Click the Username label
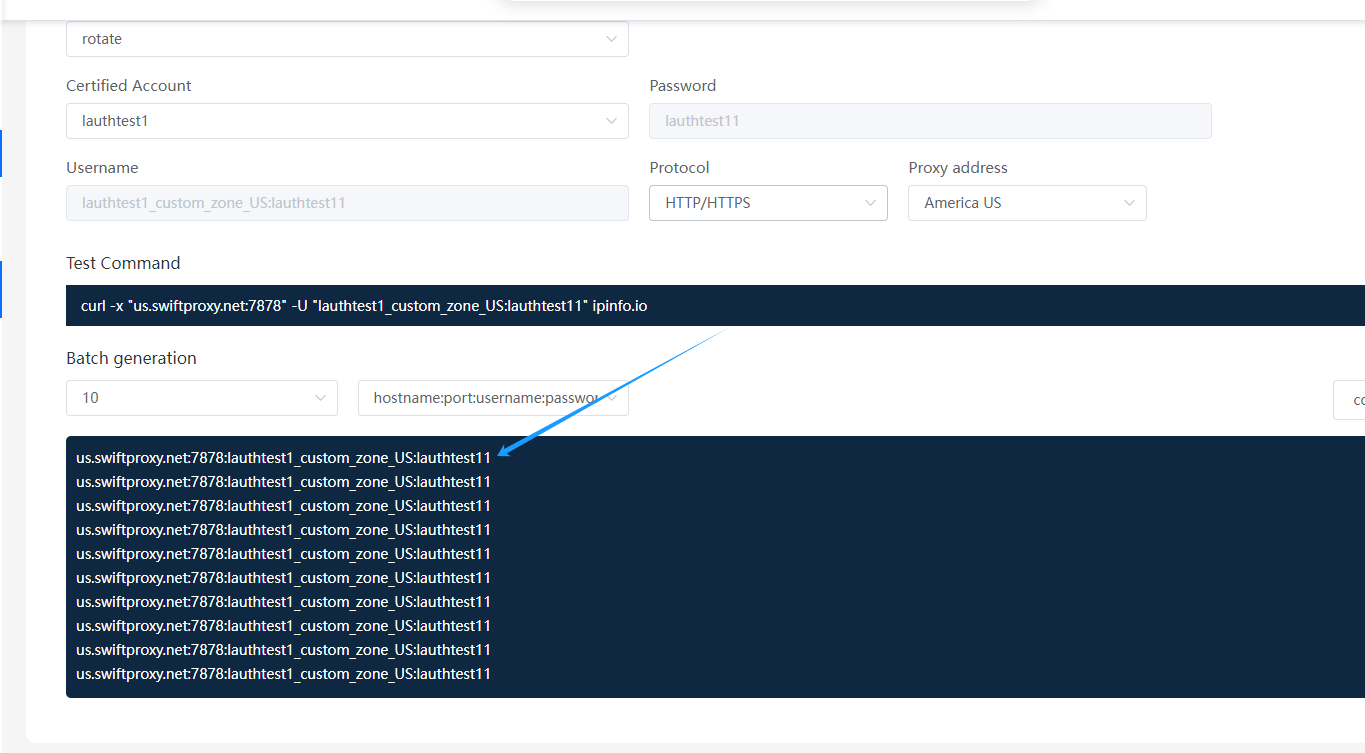 click(x=102, y=168)
